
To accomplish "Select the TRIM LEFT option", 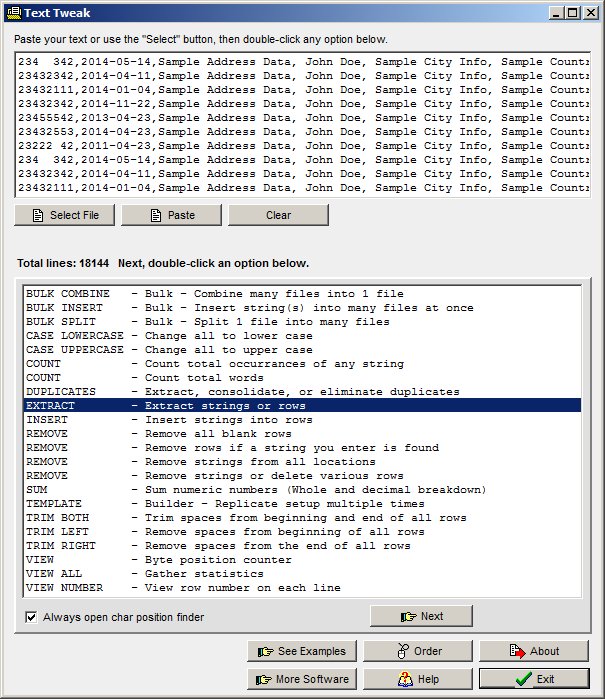I will coord(302,531).
